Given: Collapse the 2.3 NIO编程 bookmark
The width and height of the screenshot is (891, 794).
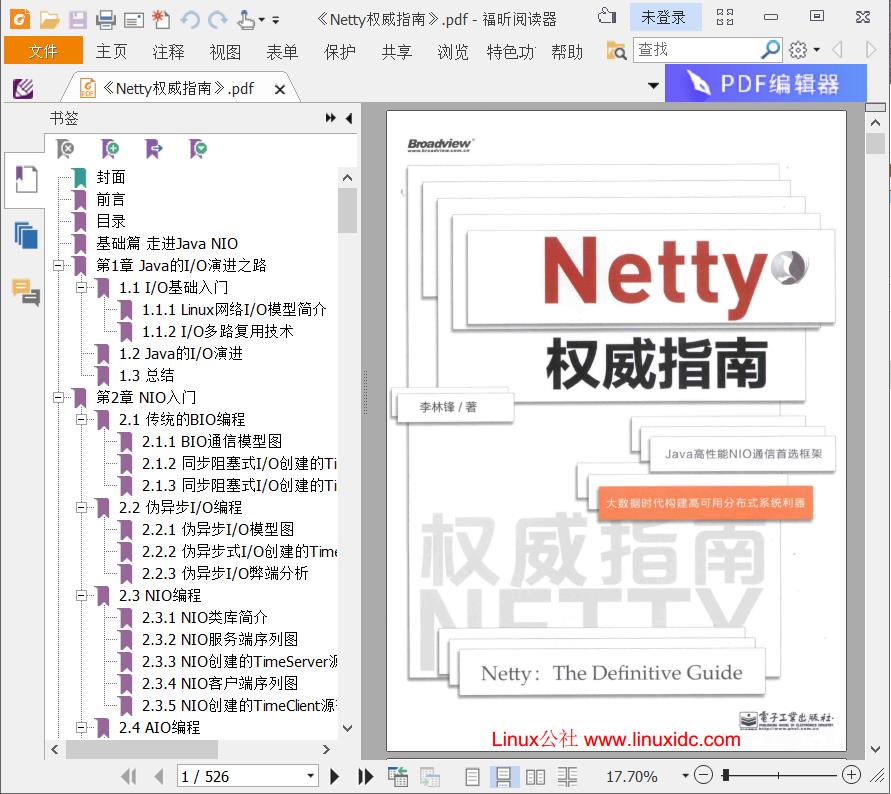Looking at the screenshot, I should 81,595.
